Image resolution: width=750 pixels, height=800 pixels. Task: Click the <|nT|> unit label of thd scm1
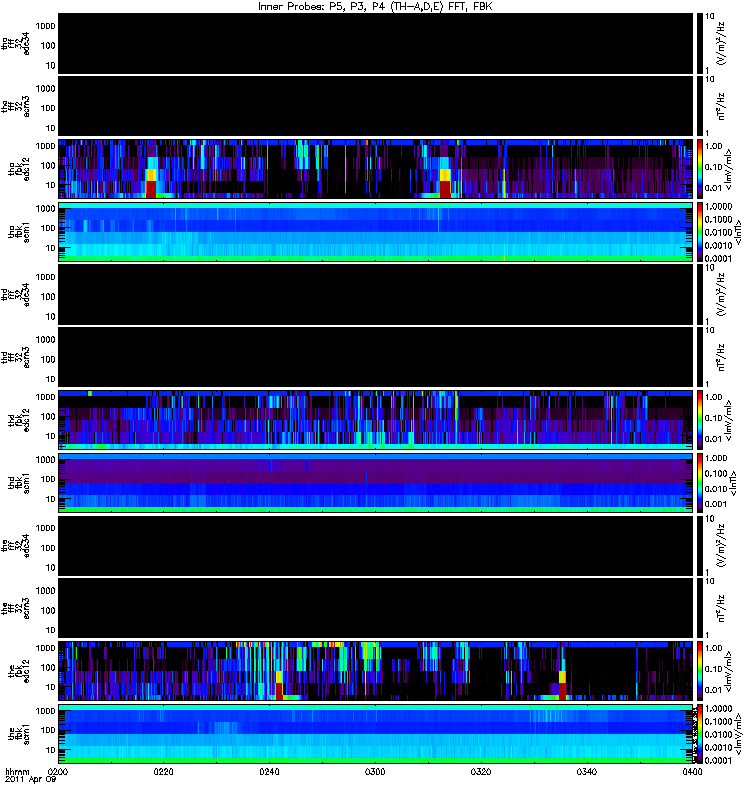click(734, 484)
